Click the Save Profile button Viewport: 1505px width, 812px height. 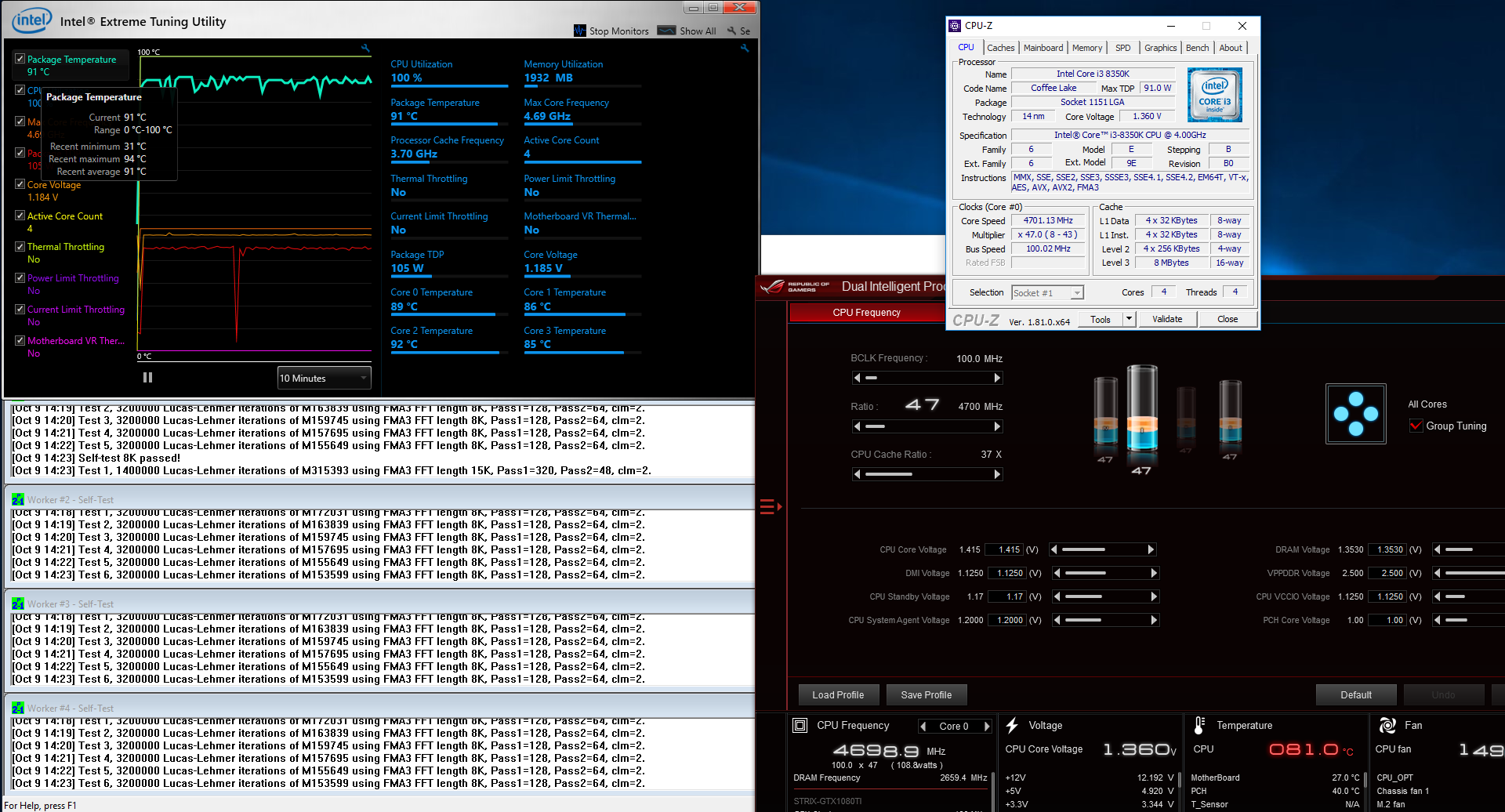927,694
